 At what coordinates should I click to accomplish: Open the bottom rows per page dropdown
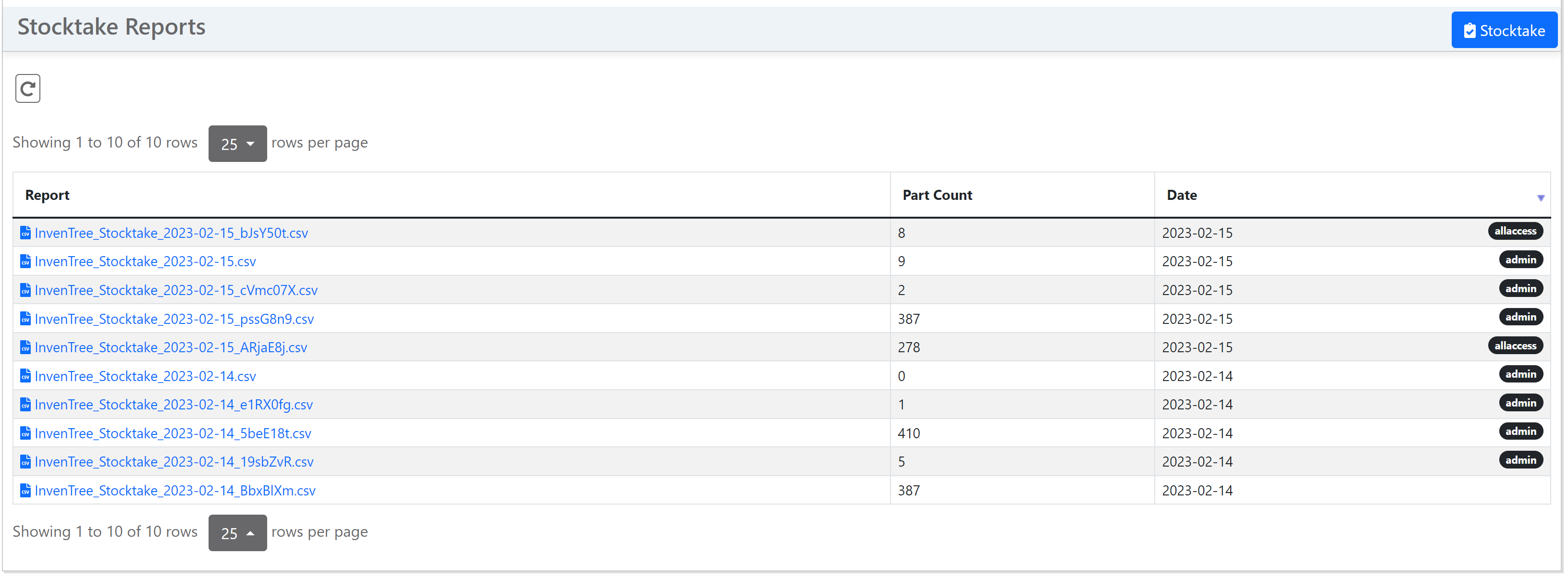coord(237,532)
